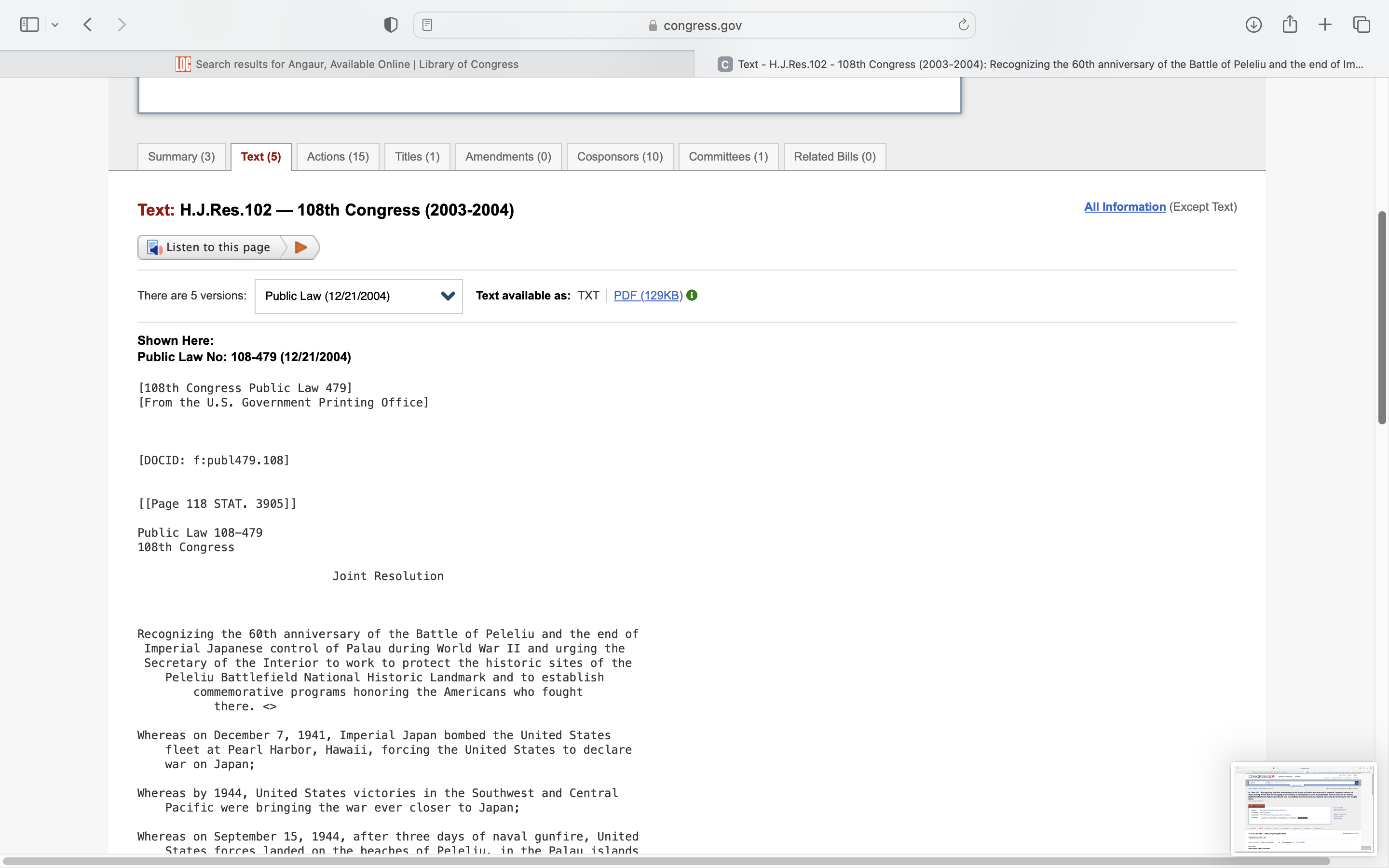
Task: Open the Cosponsors (10) tab
Action: tap(619, 157)
